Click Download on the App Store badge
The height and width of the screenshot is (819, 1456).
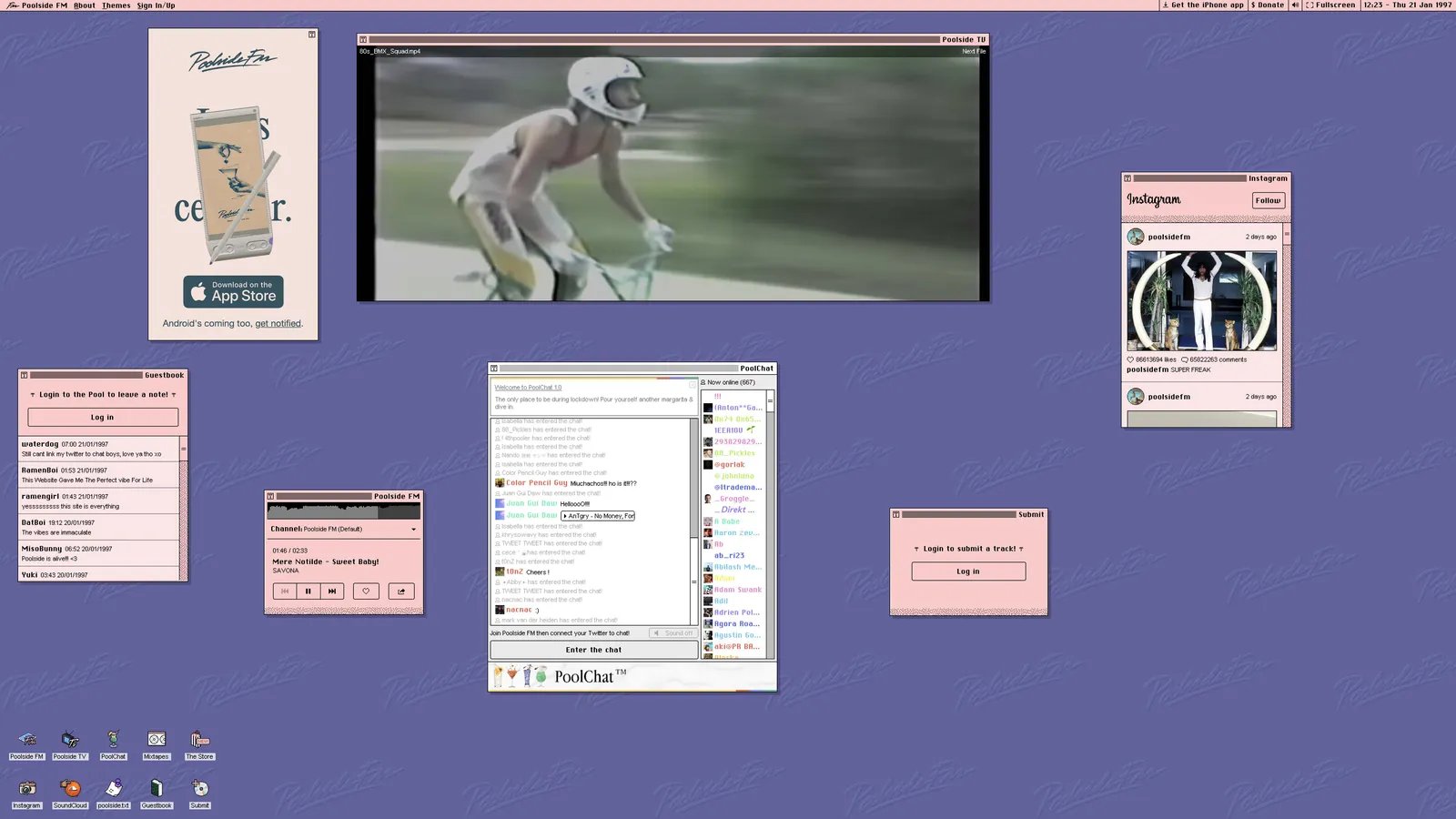click(x=233, y=291)
